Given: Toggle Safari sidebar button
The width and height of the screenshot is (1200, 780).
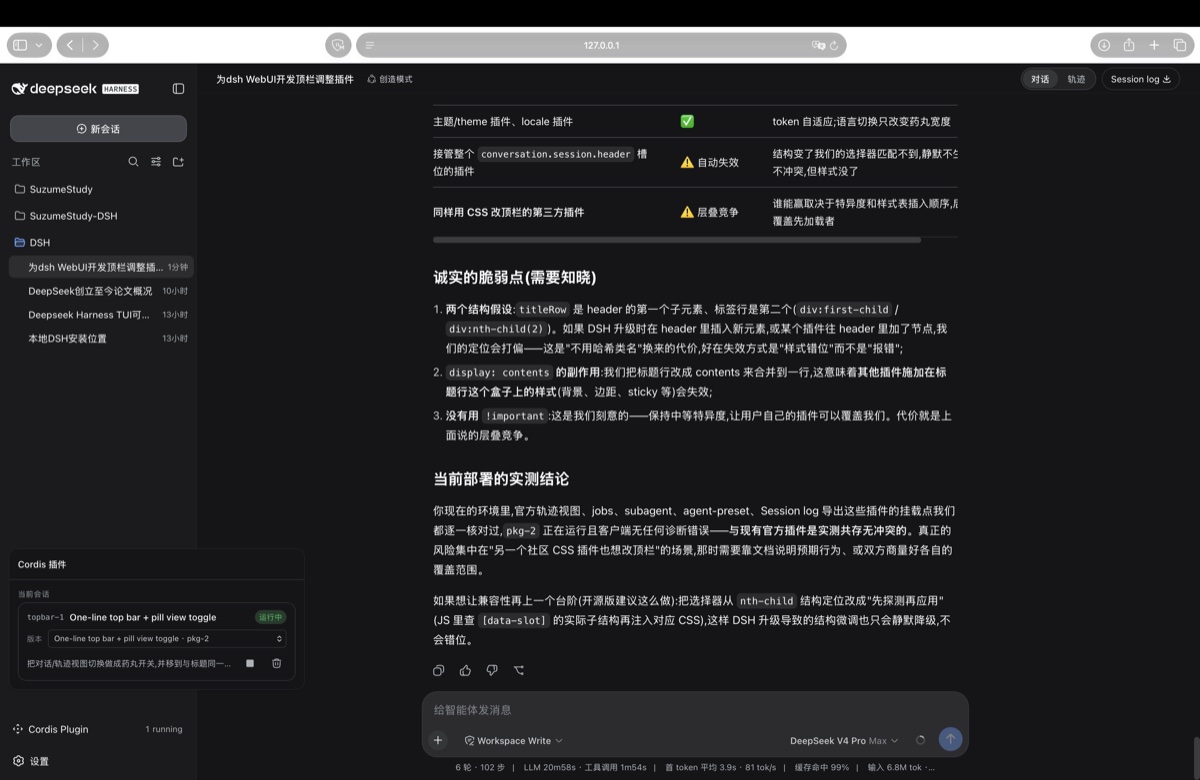Looking at the screenshot, I should pyautogui.click(x=21, y=45).
